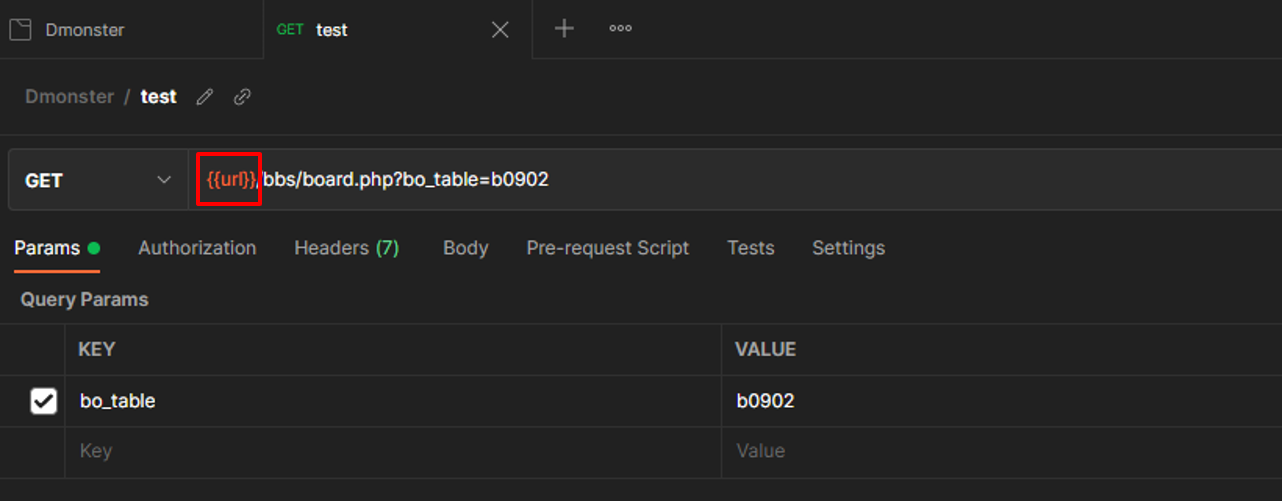This screenshot has height=501, width=1282.
Task: Click the request URL input field
Action: click(800, 180)
